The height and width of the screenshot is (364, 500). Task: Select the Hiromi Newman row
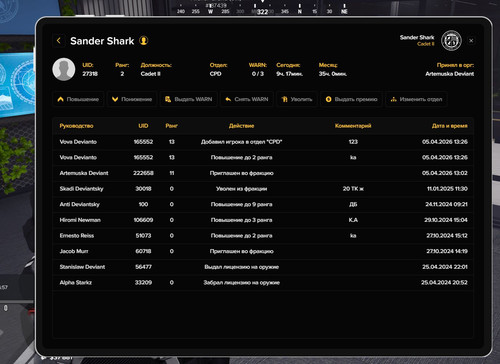pos(263,220)
